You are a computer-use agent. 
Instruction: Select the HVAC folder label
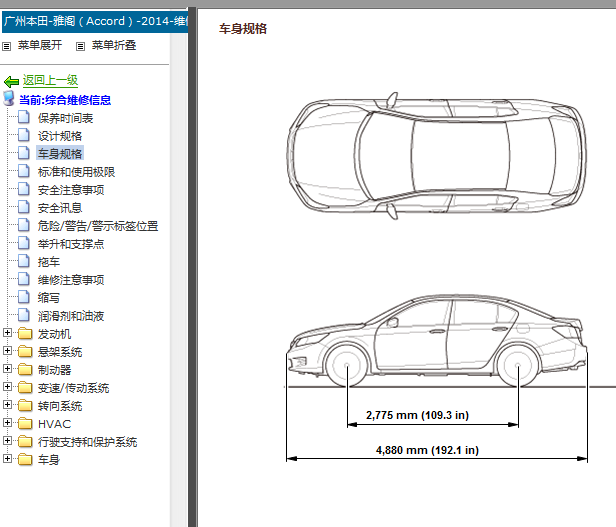pos(54,424)
